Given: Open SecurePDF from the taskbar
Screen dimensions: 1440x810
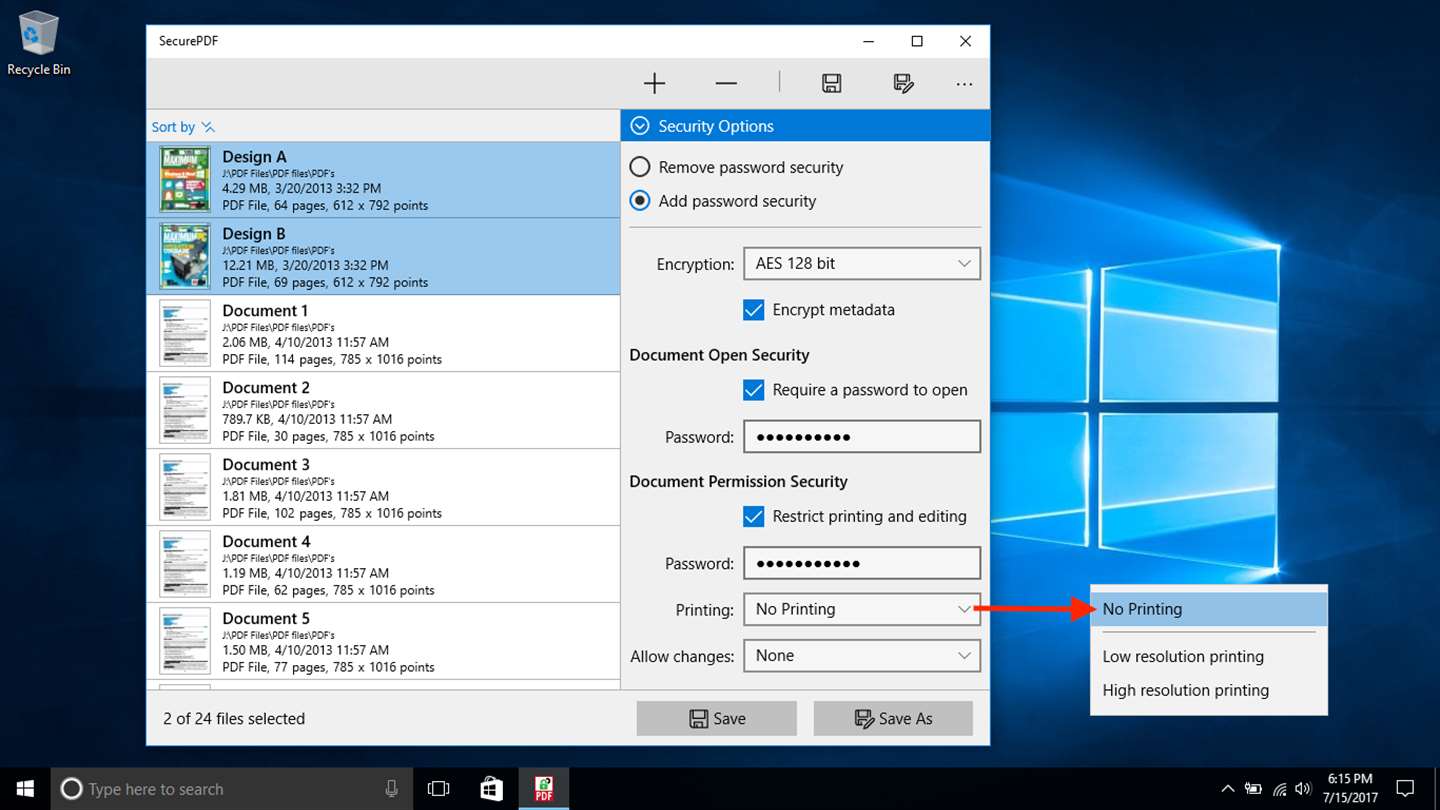Looking at the screenshot, I should pyautogui.click(x=544, y=788).
